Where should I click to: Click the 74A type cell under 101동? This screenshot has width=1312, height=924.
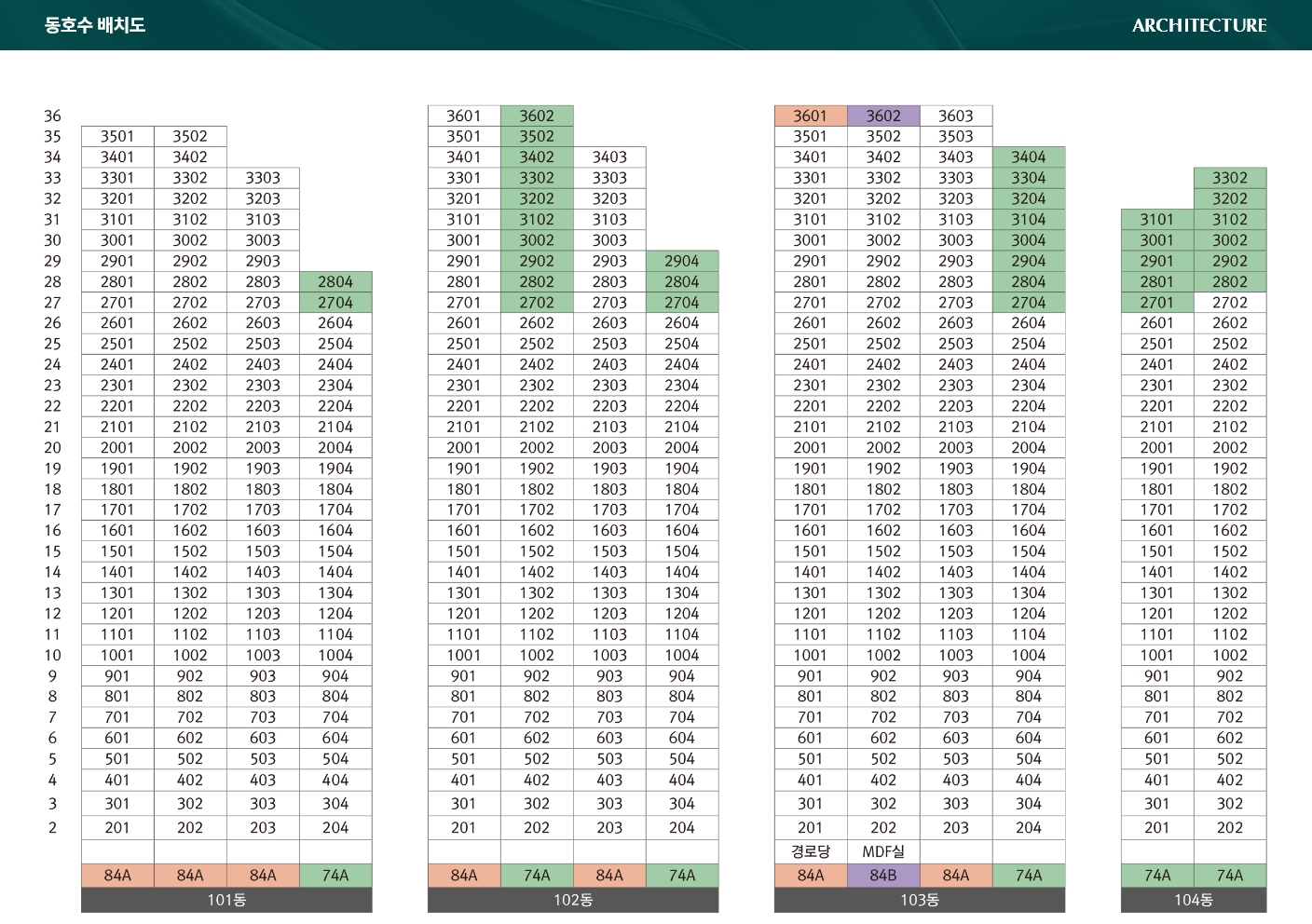(x=335, y=876)
